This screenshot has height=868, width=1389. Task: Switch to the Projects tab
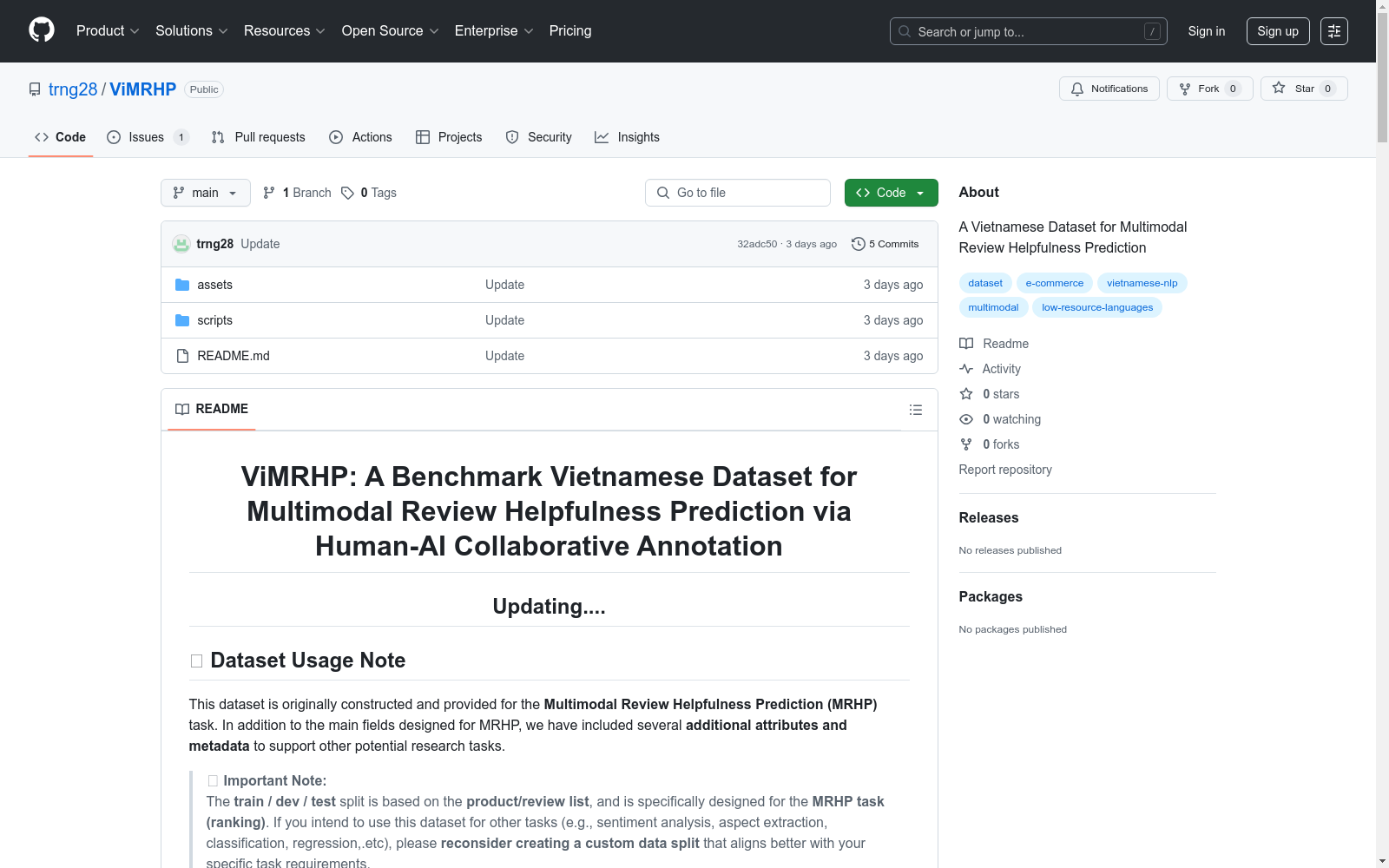449,137
